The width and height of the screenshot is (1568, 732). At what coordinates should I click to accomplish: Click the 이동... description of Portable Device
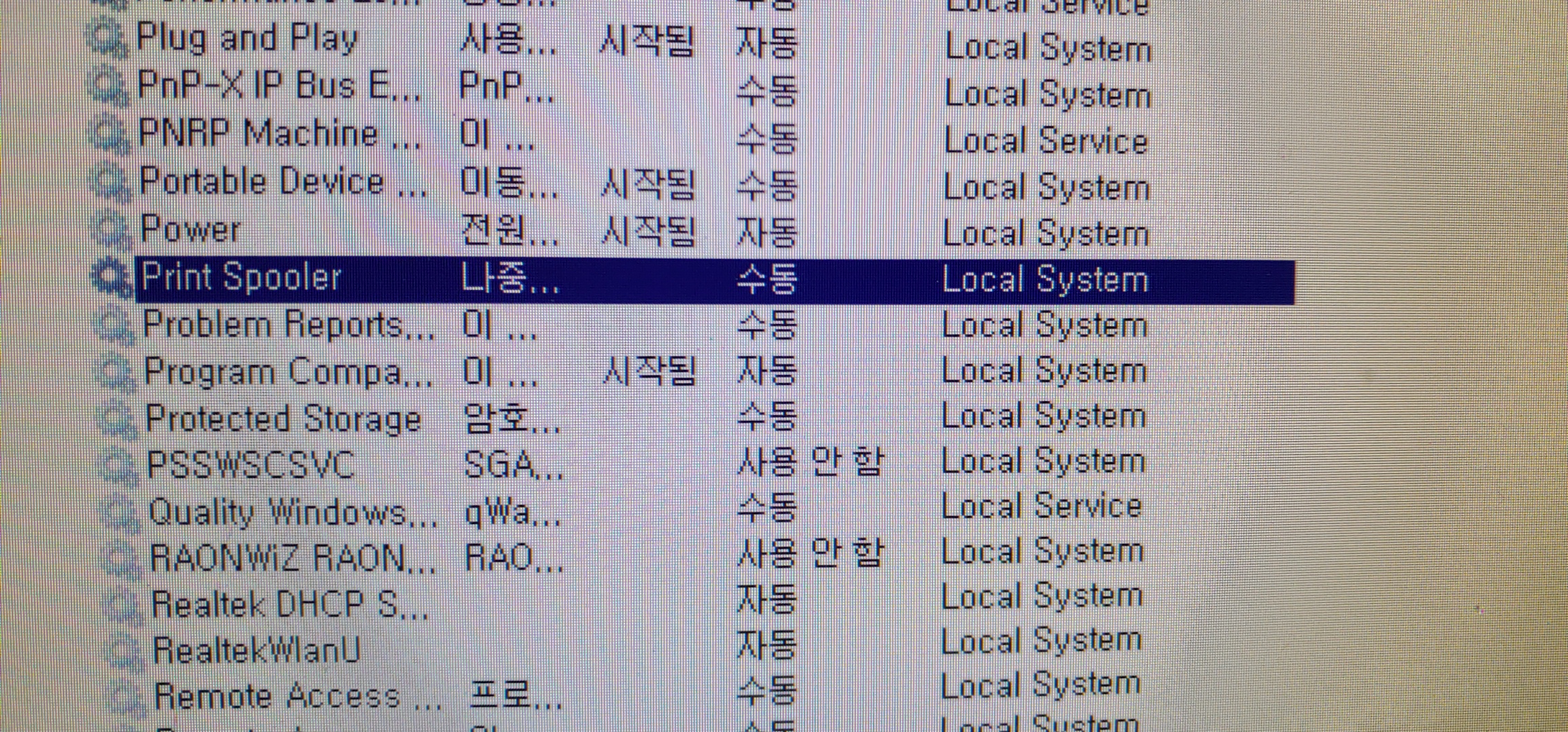tap(509, 183)
